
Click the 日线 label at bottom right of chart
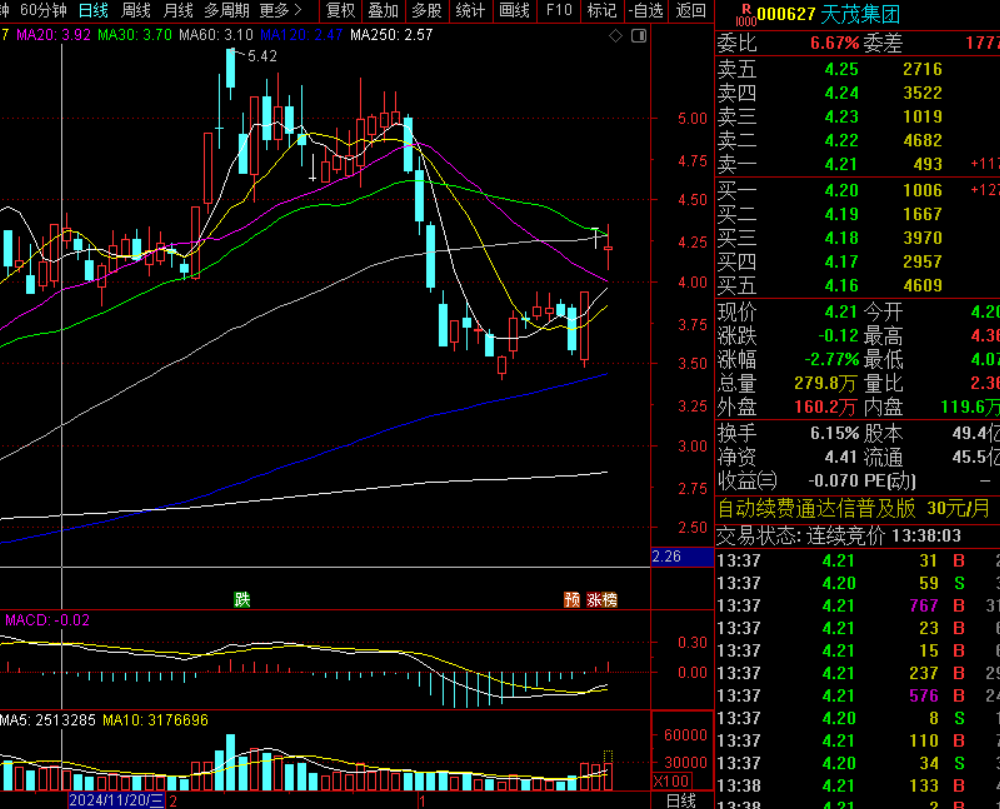pos(680,801)
